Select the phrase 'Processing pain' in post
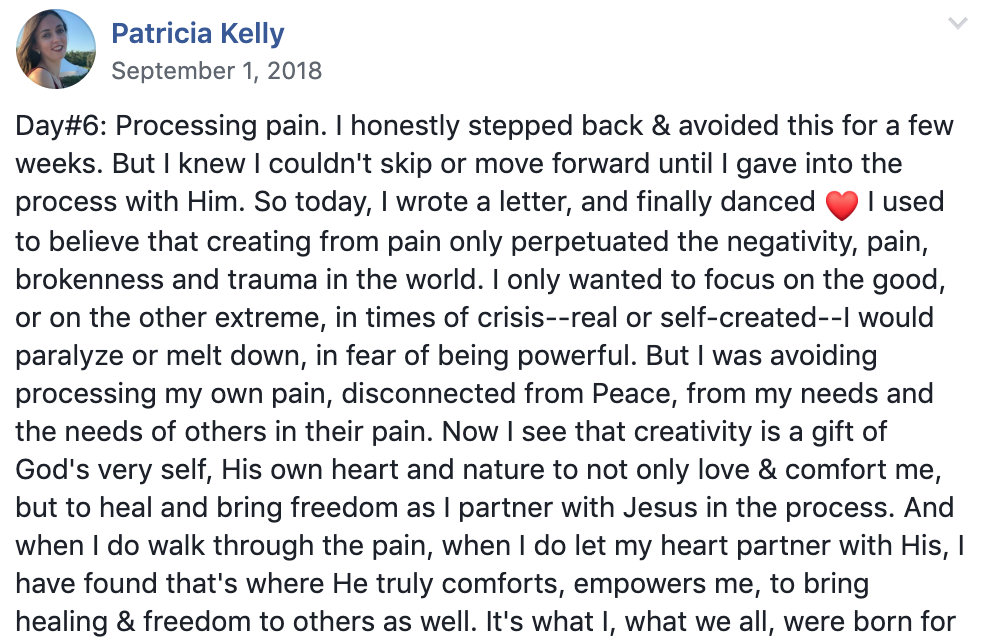 [x=221, y=126]
